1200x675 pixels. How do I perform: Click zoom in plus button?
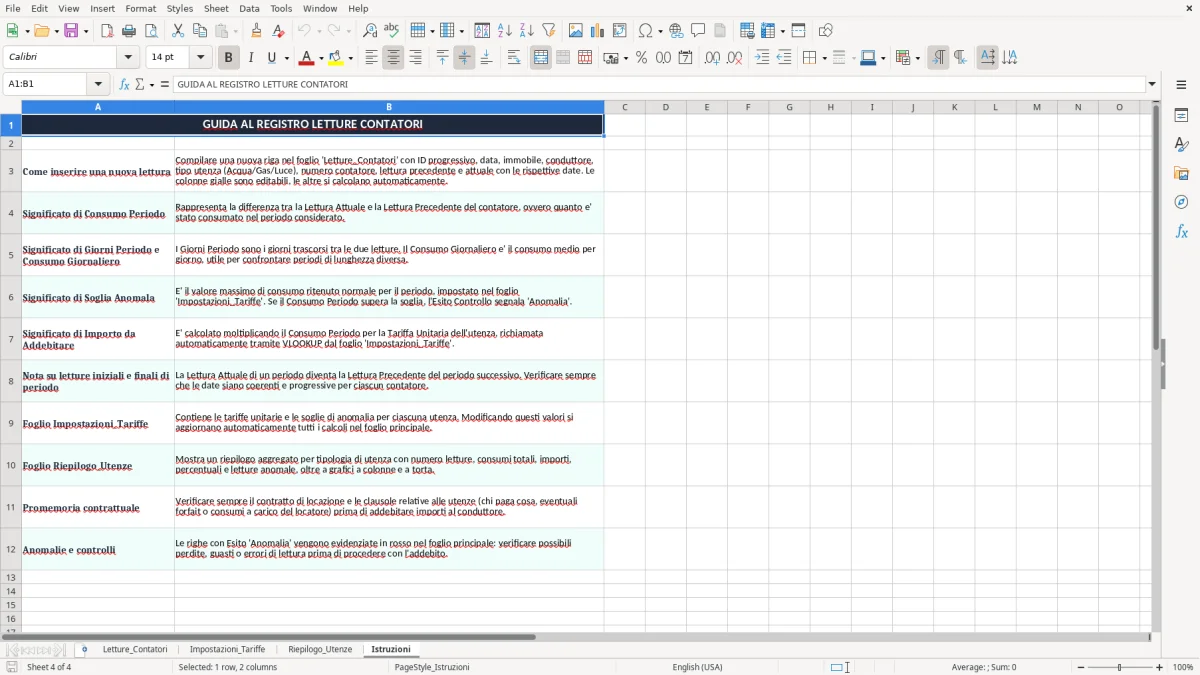pos(1160,667)
